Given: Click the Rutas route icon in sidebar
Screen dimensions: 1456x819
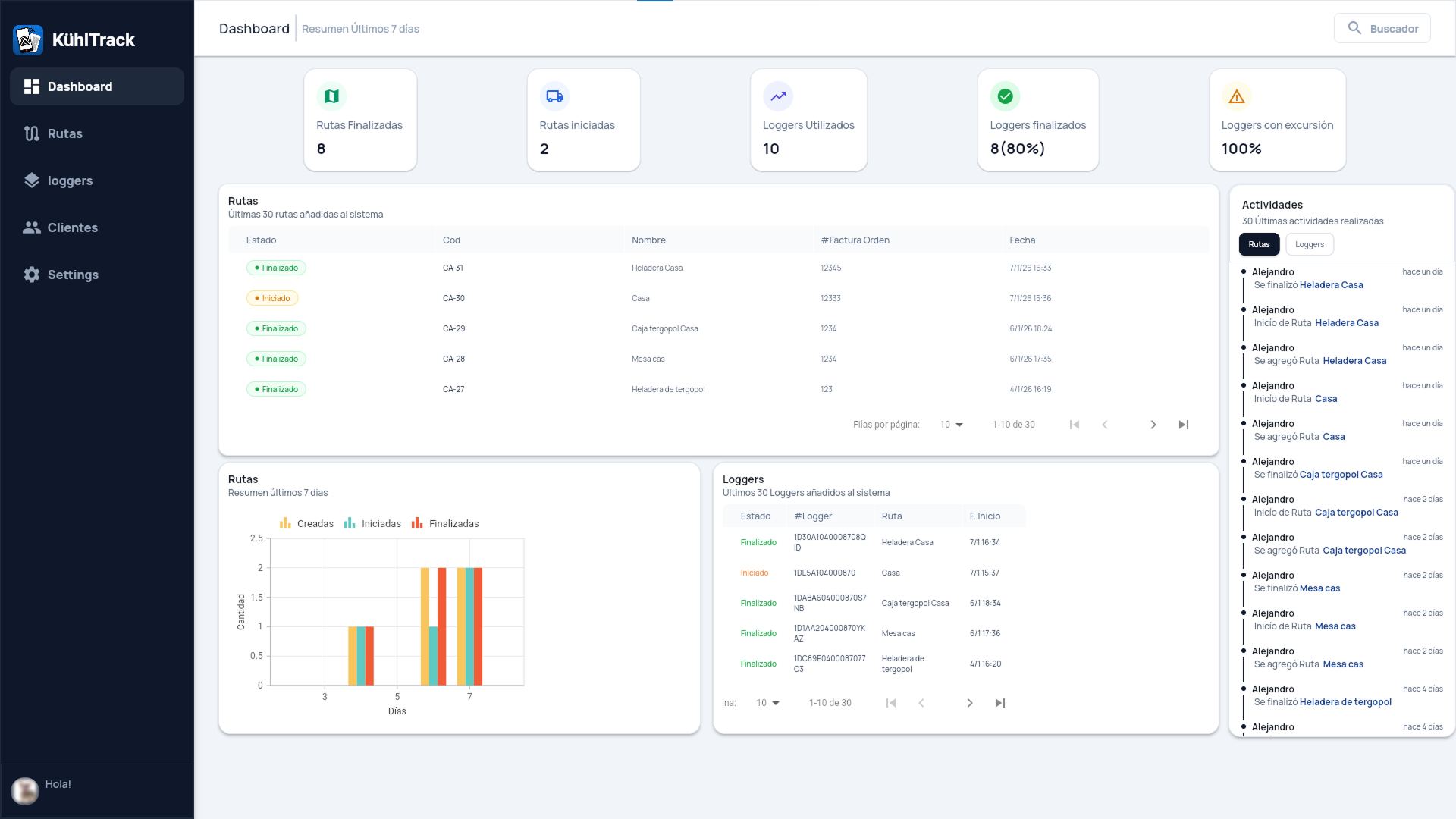Looking at the screenshot, I should coord(32,133).
